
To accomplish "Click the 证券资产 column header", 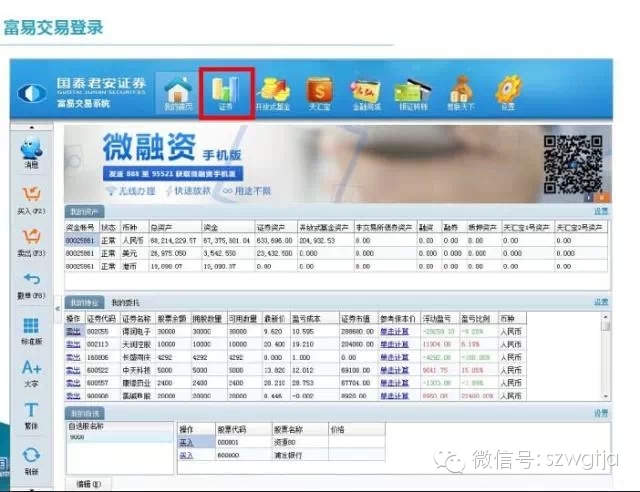I will (276, 227).
